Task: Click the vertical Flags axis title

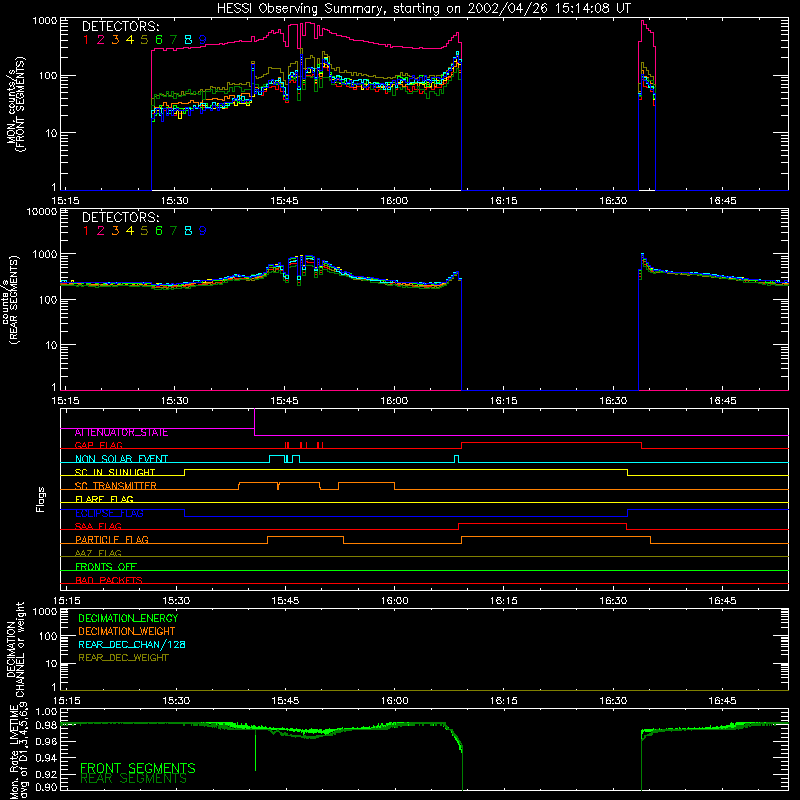Action: pos(41,499)
